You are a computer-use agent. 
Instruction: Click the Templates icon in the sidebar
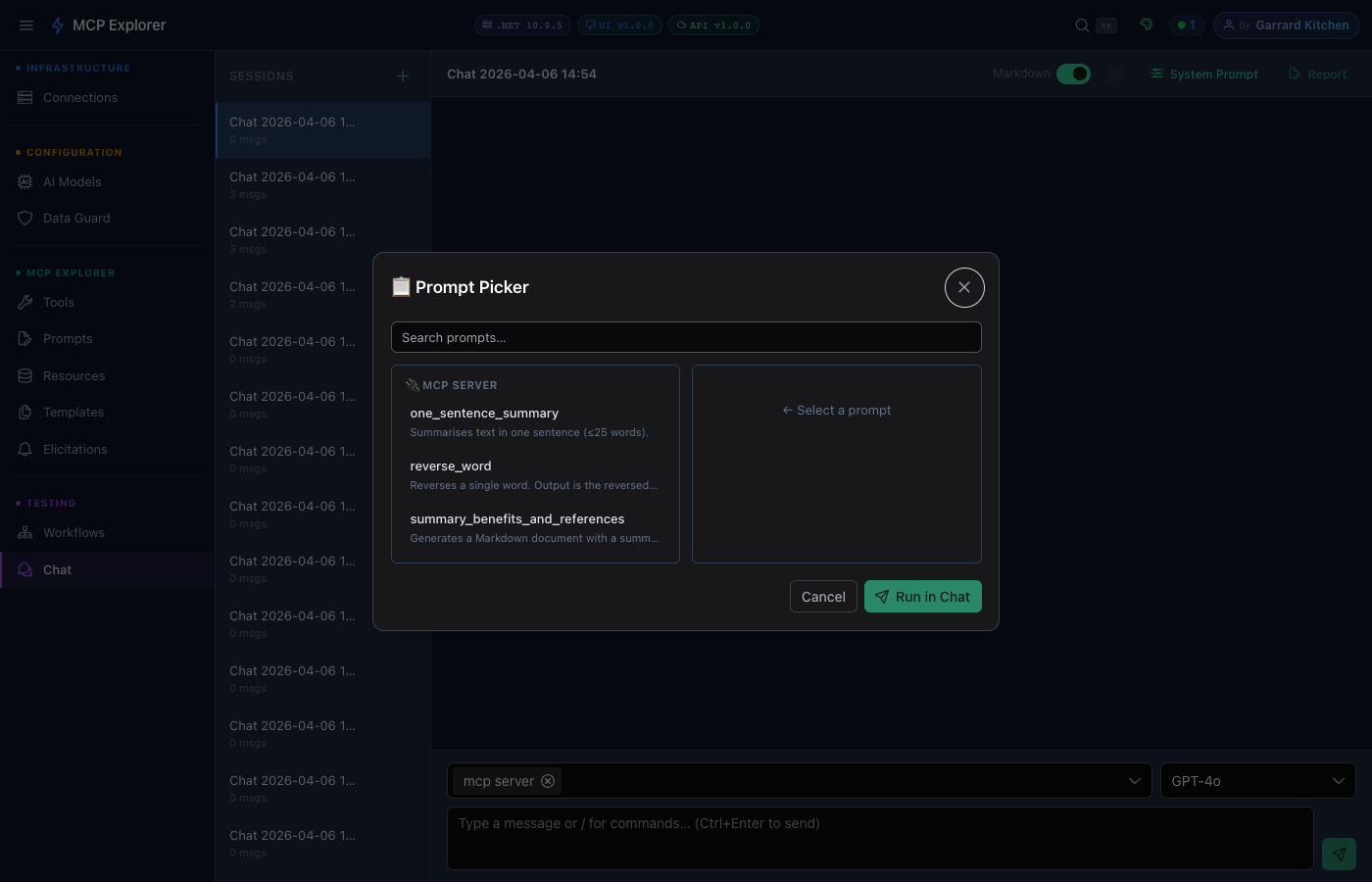(24, 412)
